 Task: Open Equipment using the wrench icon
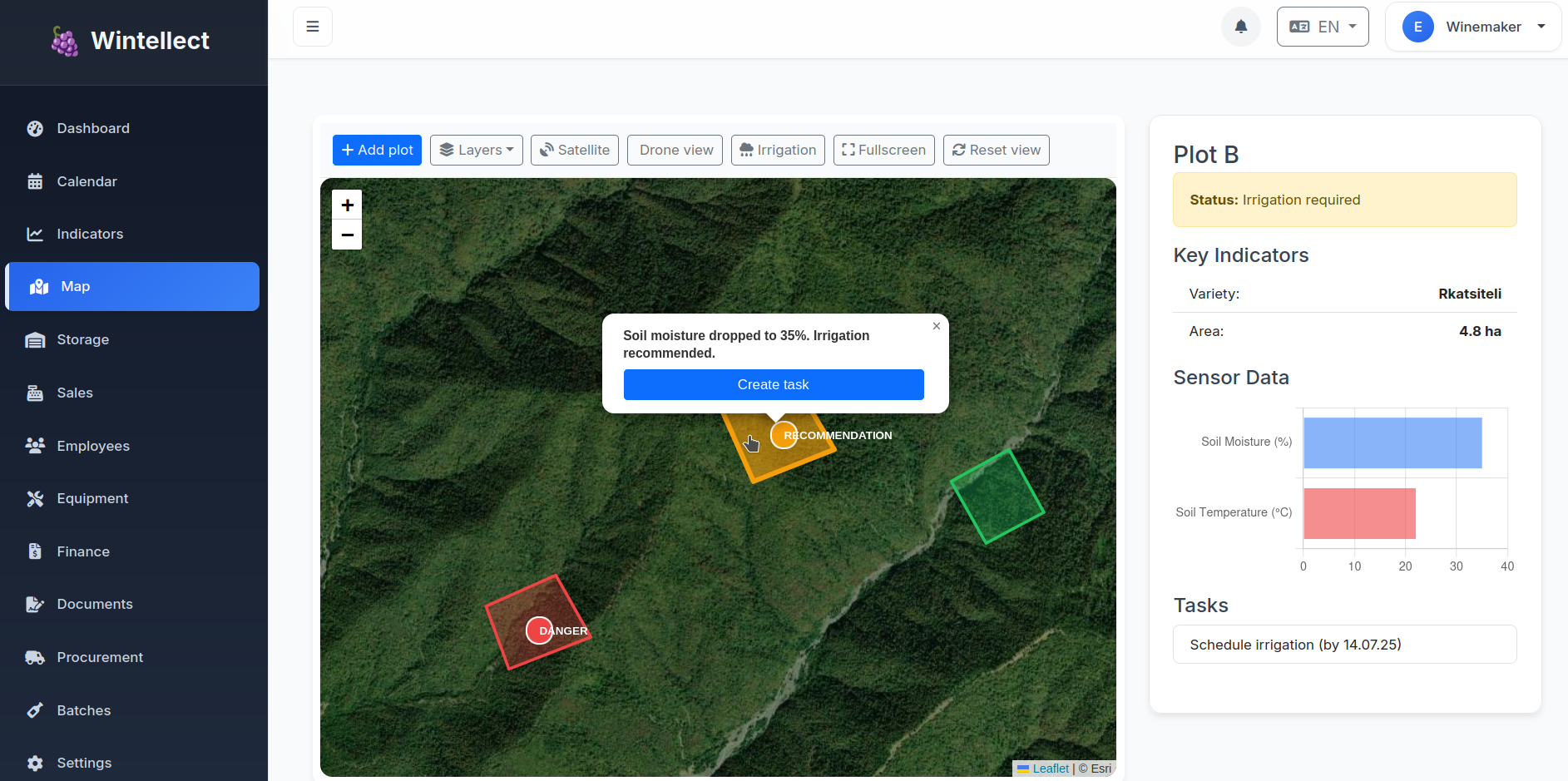[x=35, y=498]
